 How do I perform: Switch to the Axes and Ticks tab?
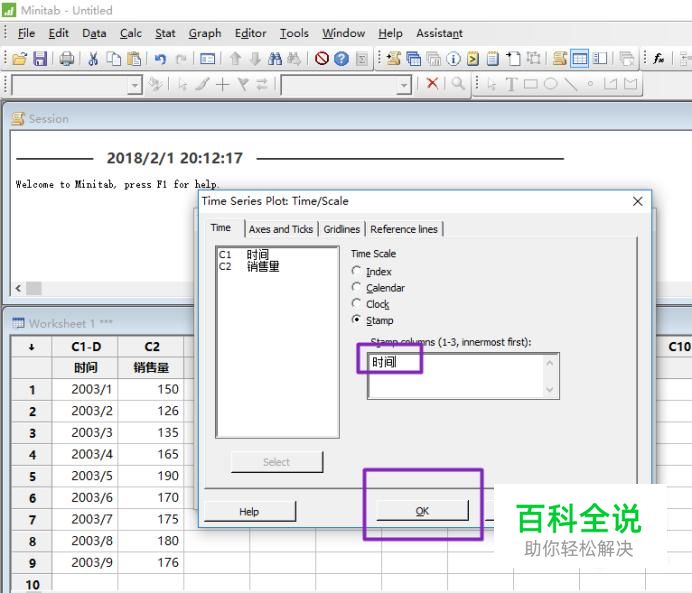click(x=281, y=229)
